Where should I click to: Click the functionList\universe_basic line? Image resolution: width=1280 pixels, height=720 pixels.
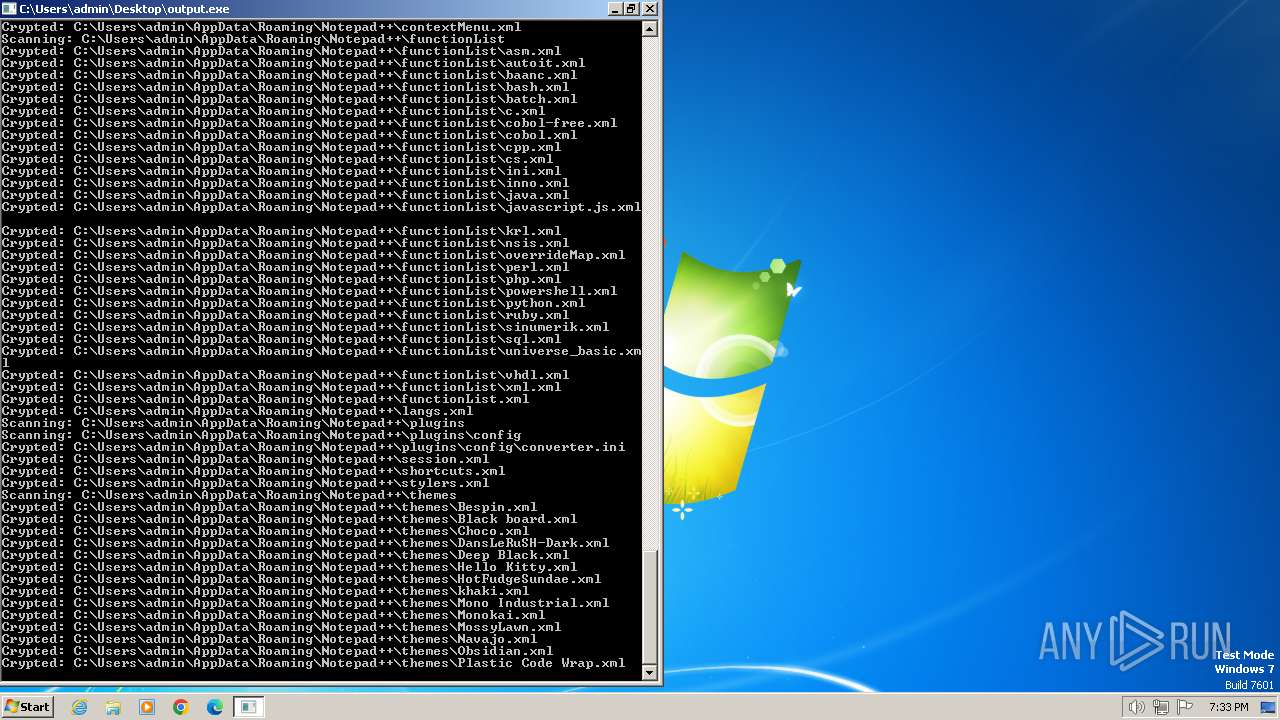(321, 351)
